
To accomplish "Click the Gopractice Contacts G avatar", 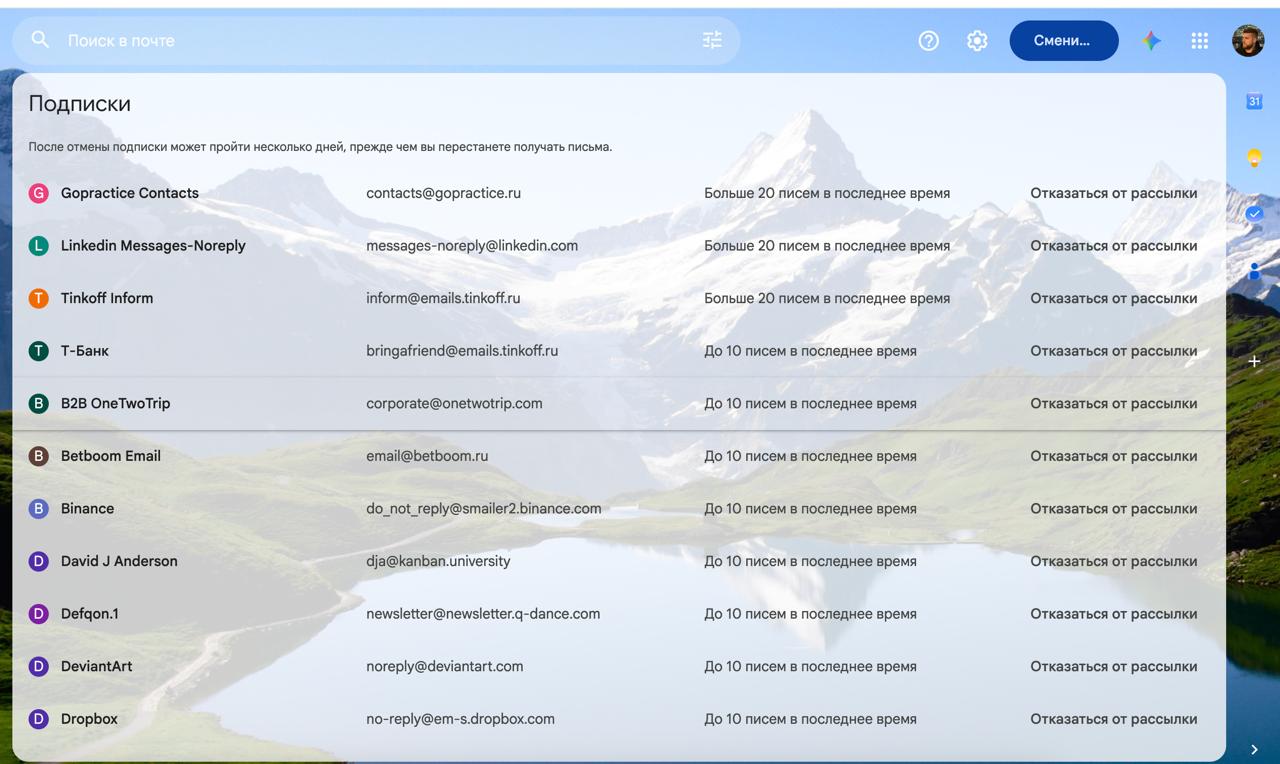I will (x=39, y=193).
